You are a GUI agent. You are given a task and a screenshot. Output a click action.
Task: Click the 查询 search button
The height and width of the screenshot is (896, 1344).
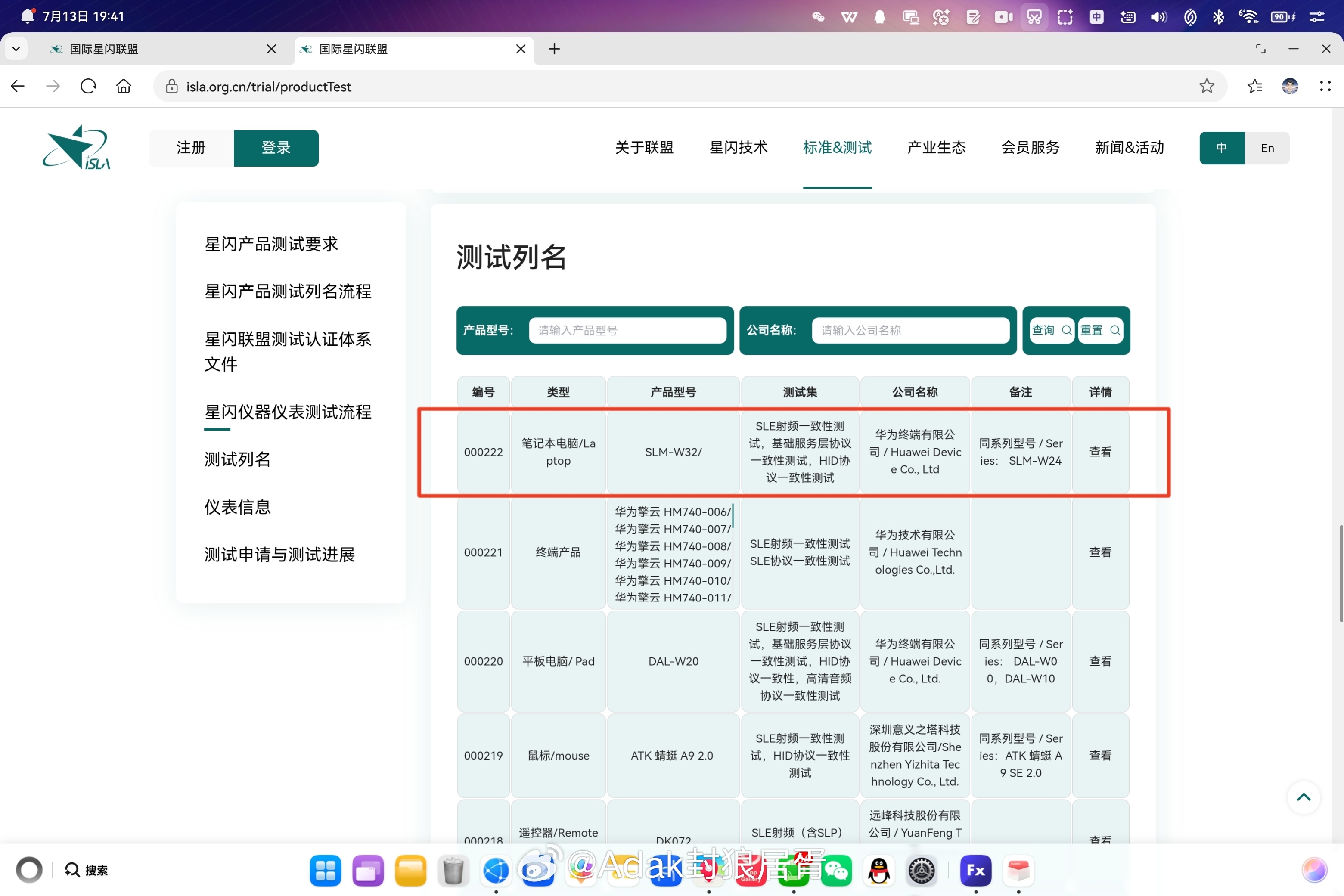point(1052,330)
